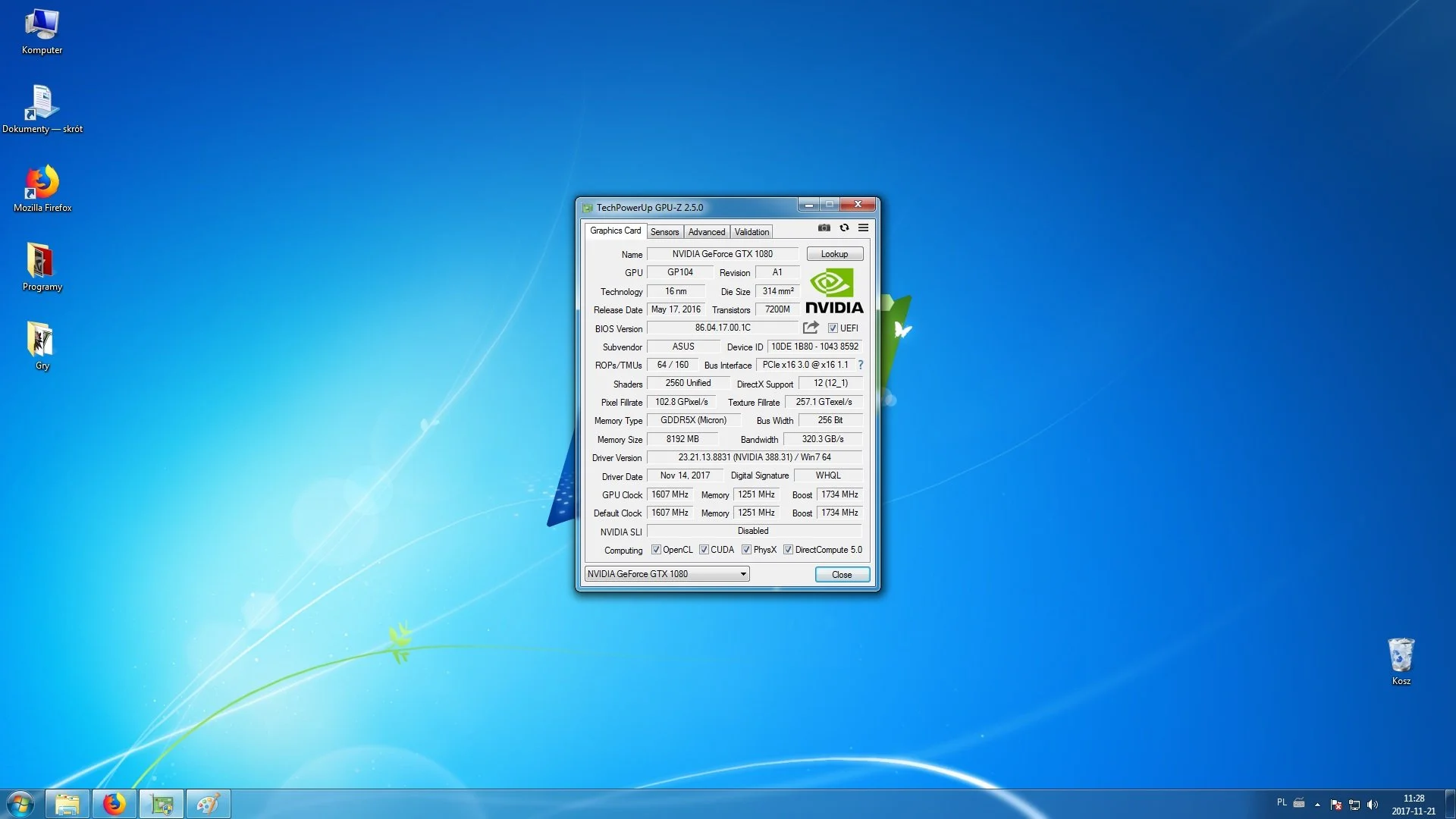Screen dimensions: 1456x819
Task: Click the Name field NVIDIA GeForce GTX 1080
Action: click(722, 254)
